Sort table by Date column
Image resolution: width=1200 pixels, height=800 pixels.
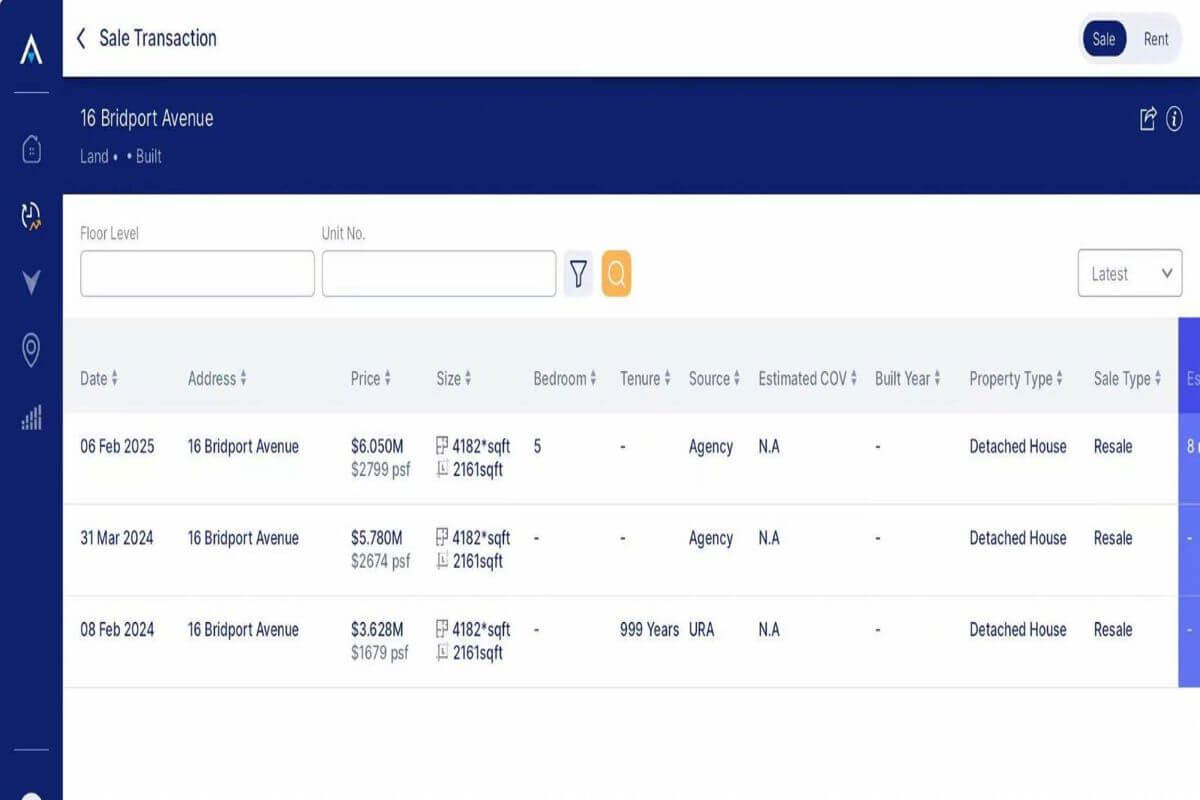click(x=99, y=379)
